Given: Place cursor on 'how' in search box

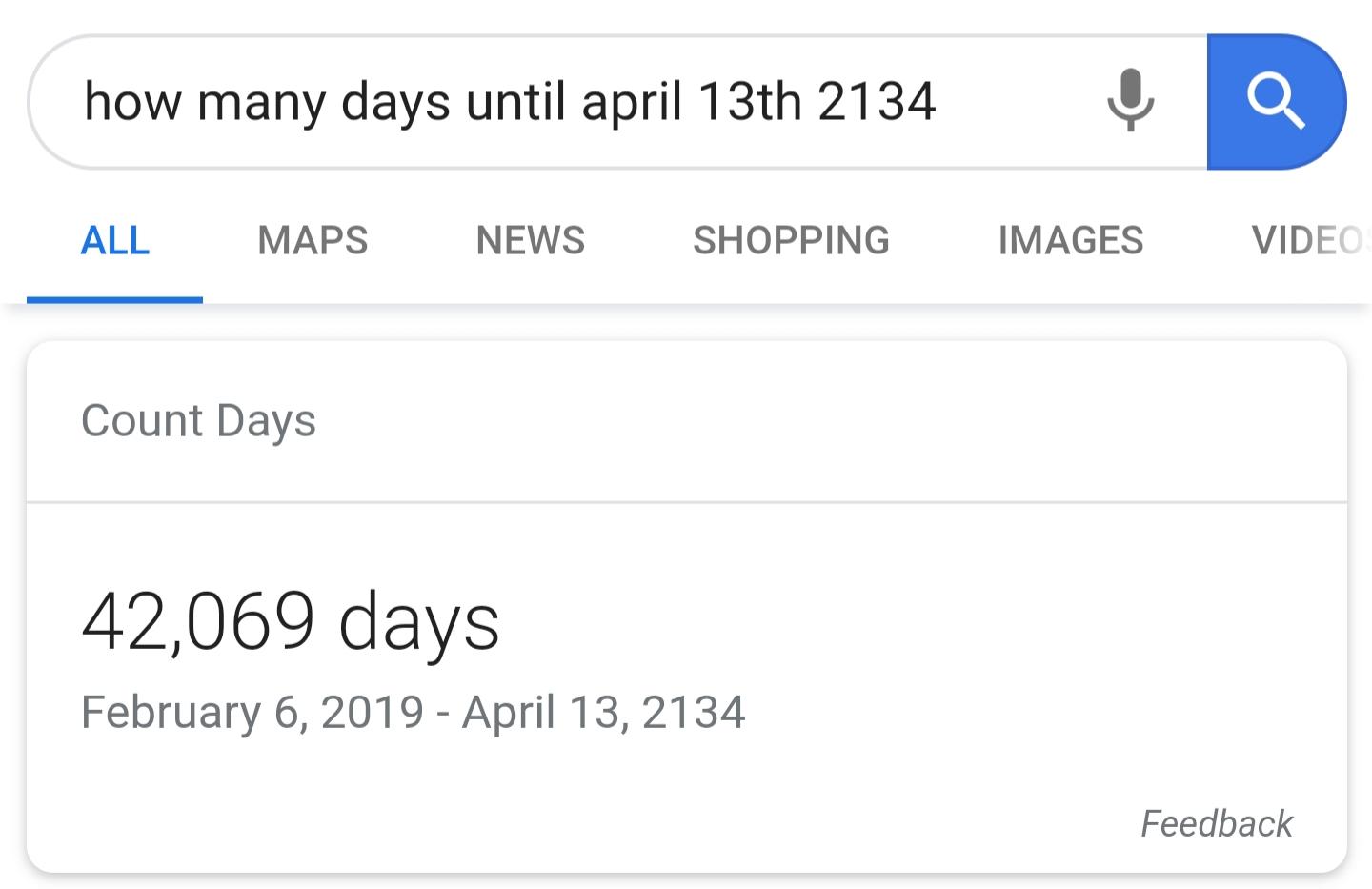Looking at the screenshot, I should 132,101.
